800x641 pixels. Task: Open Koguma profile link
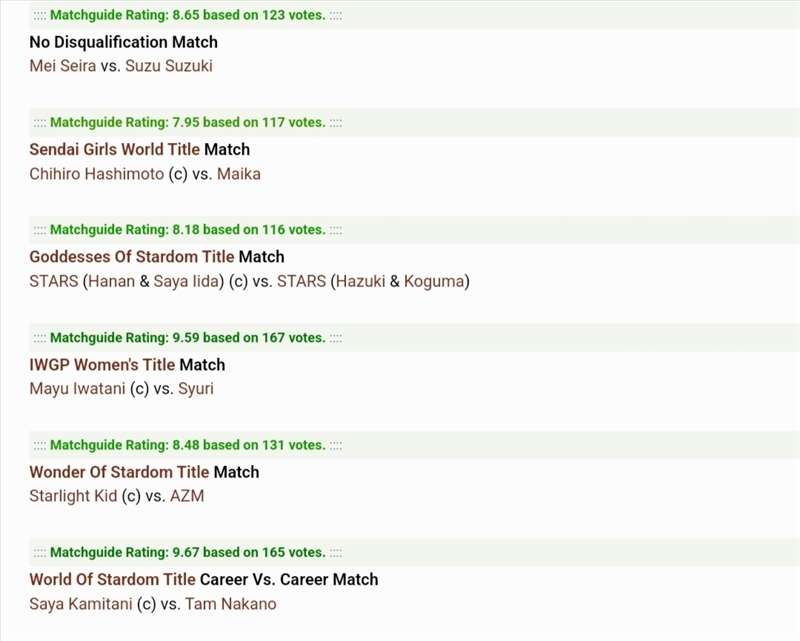click(434, 281)
